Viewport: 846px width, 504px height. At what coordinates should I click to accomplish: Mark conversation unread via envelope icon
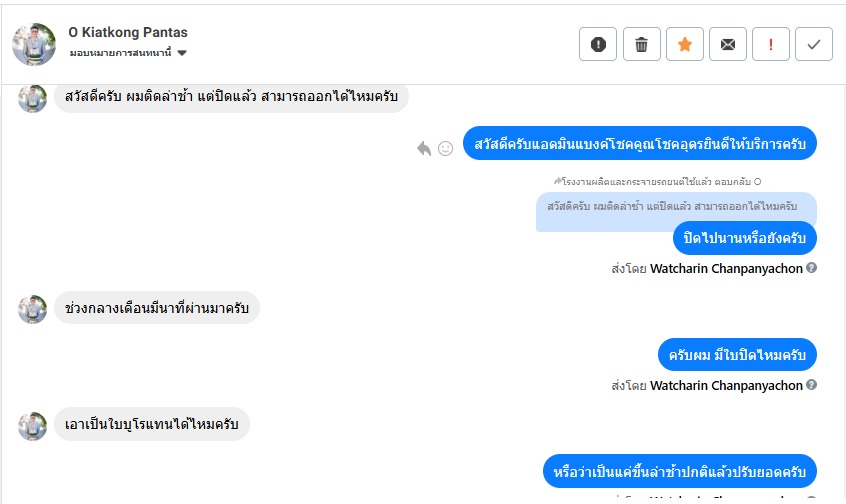click(x=728, y=45)
